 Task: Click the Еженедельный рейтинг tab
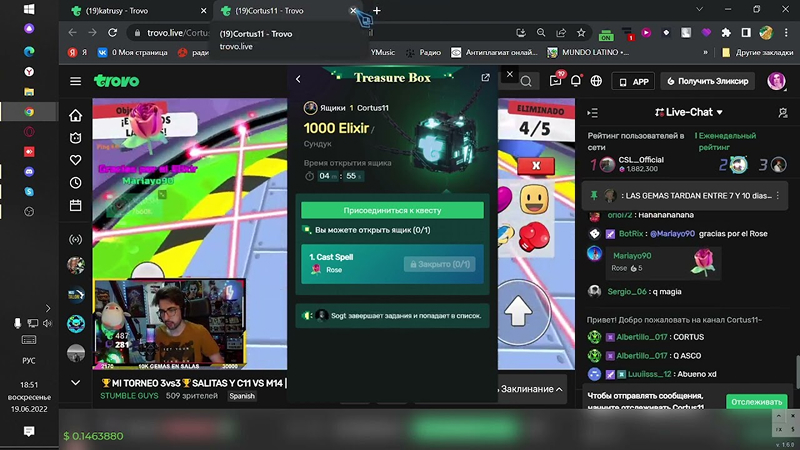tap(727, 141)
